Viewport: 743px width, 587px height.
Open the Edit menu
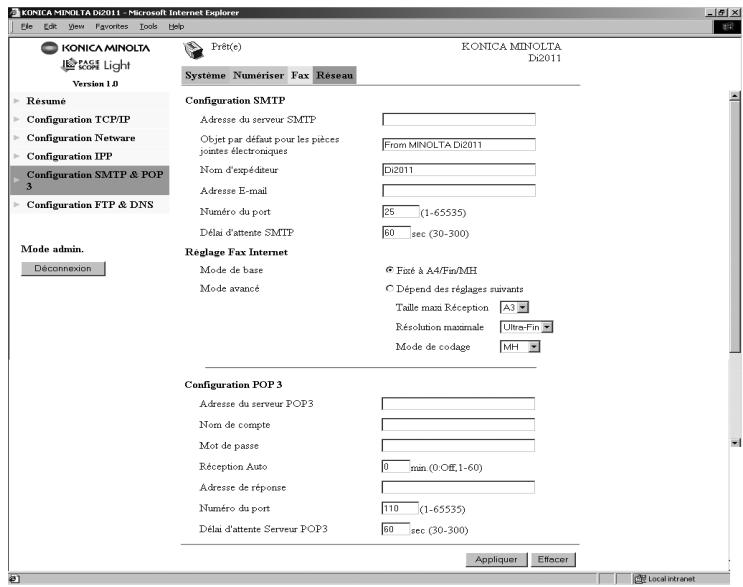pyautogui.click(x=50, y=27)
